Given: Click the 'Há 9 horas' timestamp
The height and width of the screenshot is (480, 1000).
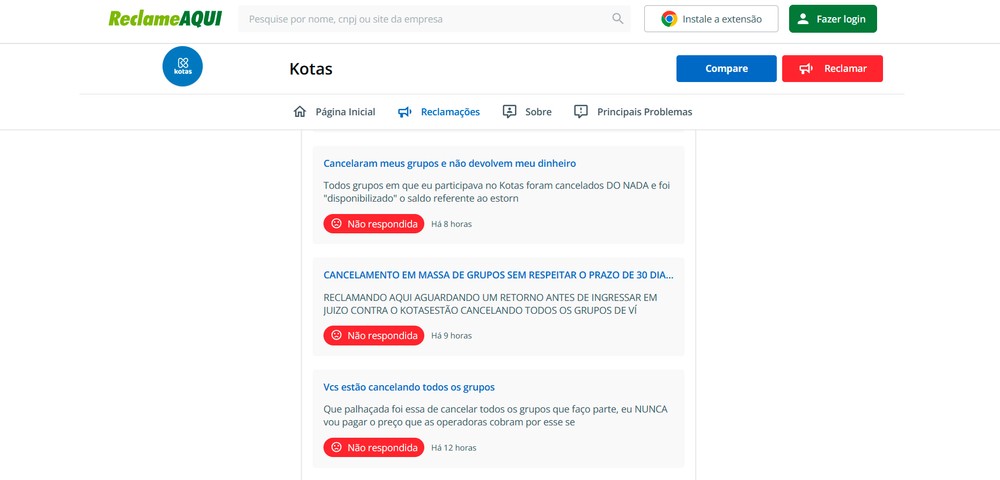Looking at the screenshot, I should click(x=452, y=336).
